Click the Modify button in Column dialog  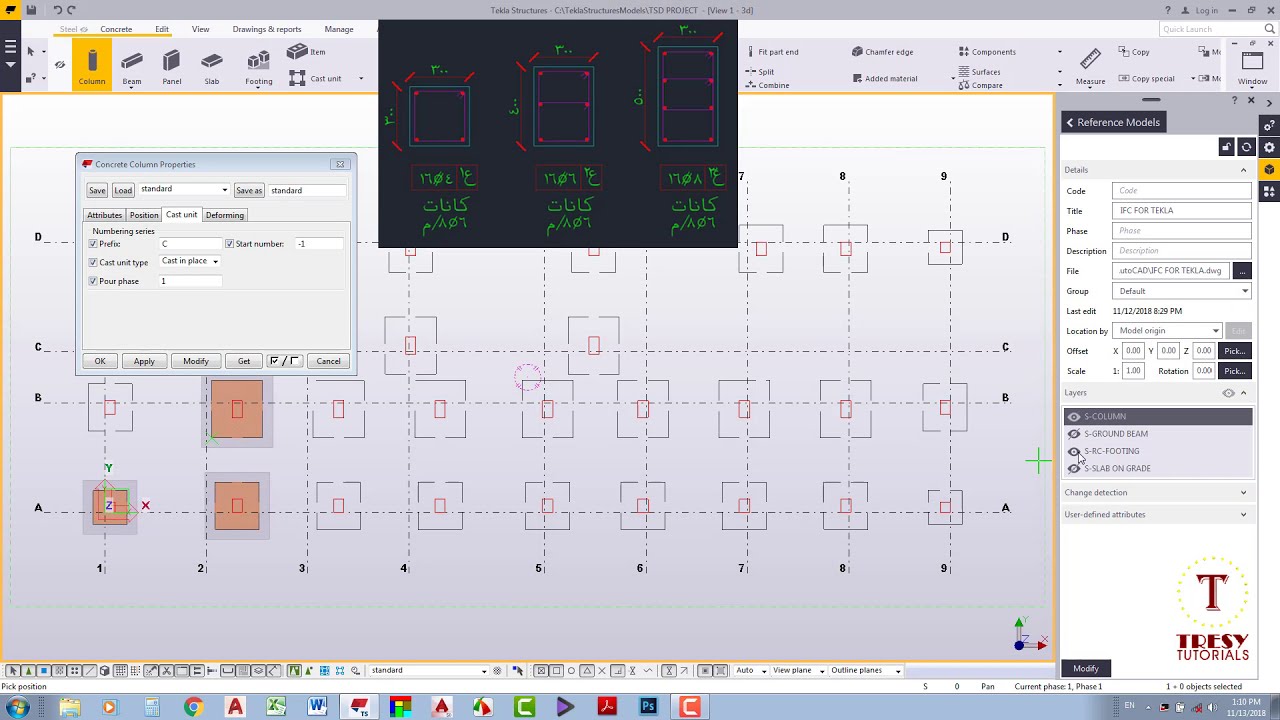(x=196, y=361)
